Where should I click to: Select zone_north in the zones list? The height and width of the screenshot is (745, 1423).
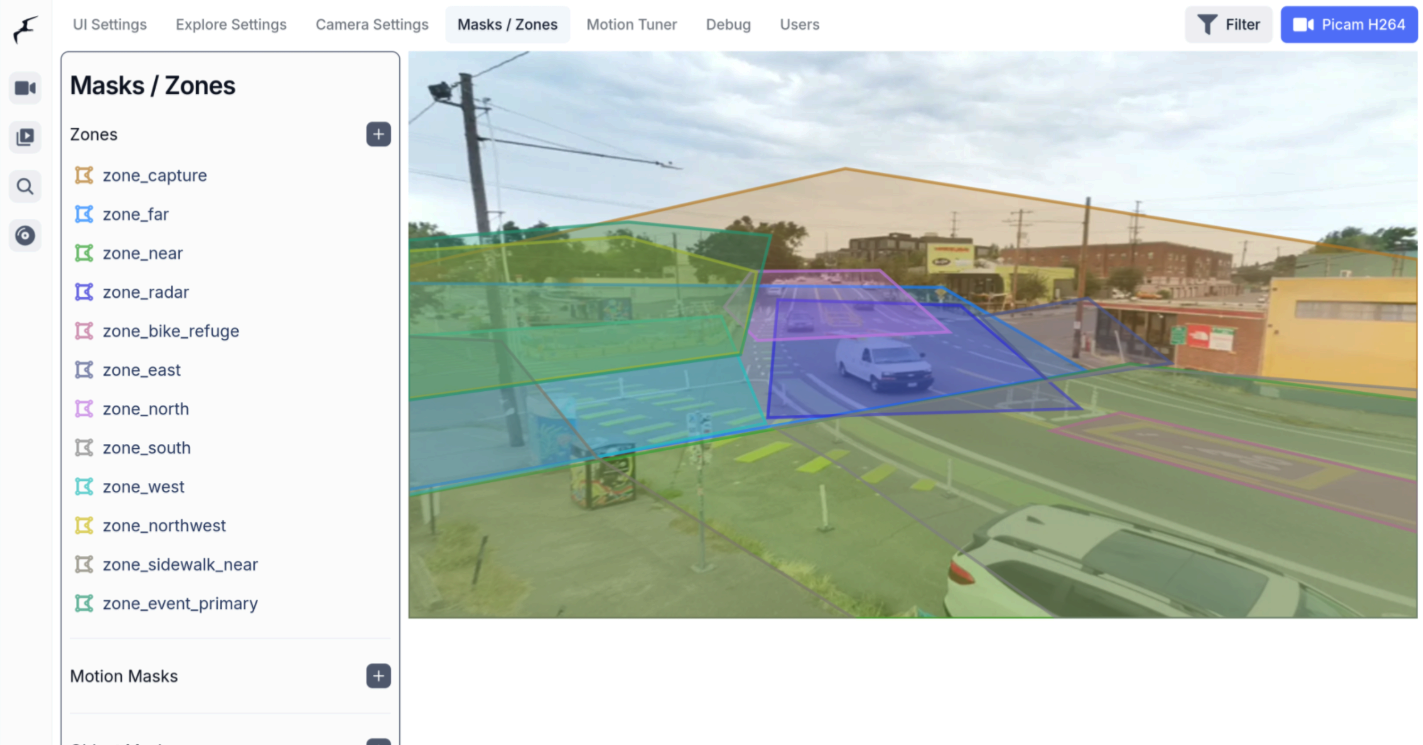[x=146, y=410]
